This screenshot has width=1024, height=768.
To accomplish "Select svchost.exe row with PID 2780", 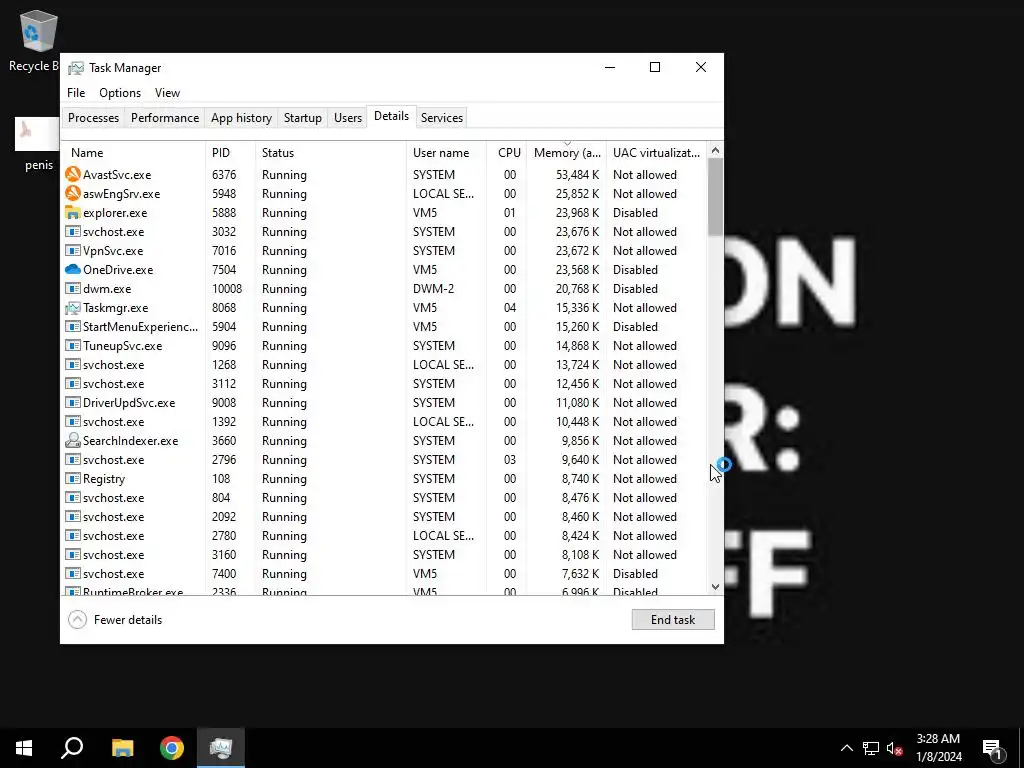I will coord(384,536).
